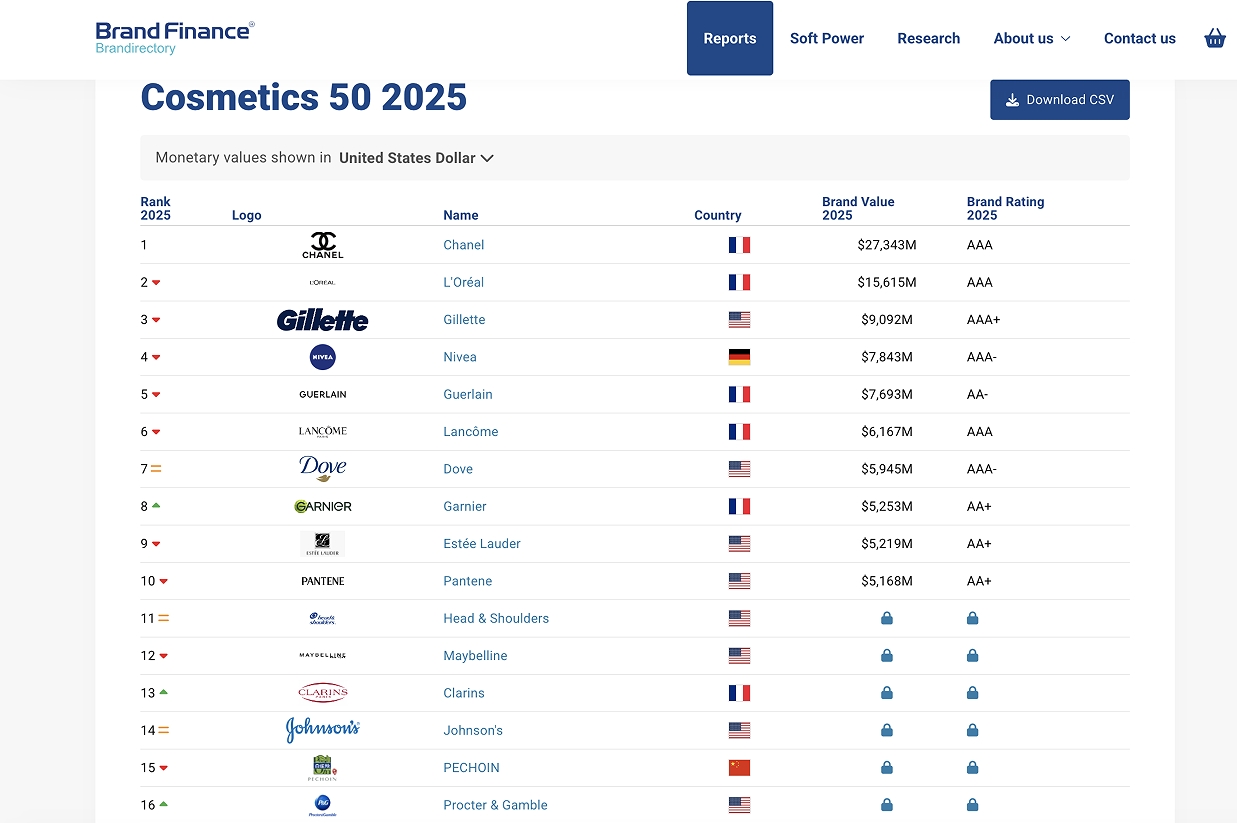
Task: Click the Johnson's logo
Action: click(323, 730)
